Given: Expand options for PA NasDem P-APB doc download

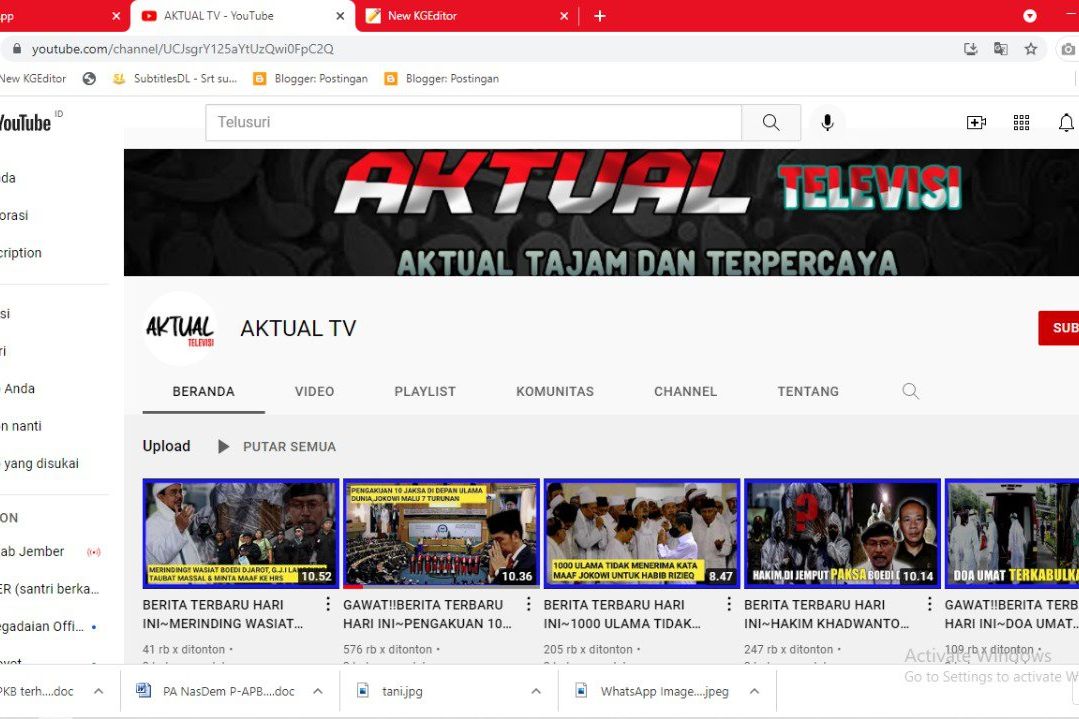Looking at the screenshot, I should 318,691.
